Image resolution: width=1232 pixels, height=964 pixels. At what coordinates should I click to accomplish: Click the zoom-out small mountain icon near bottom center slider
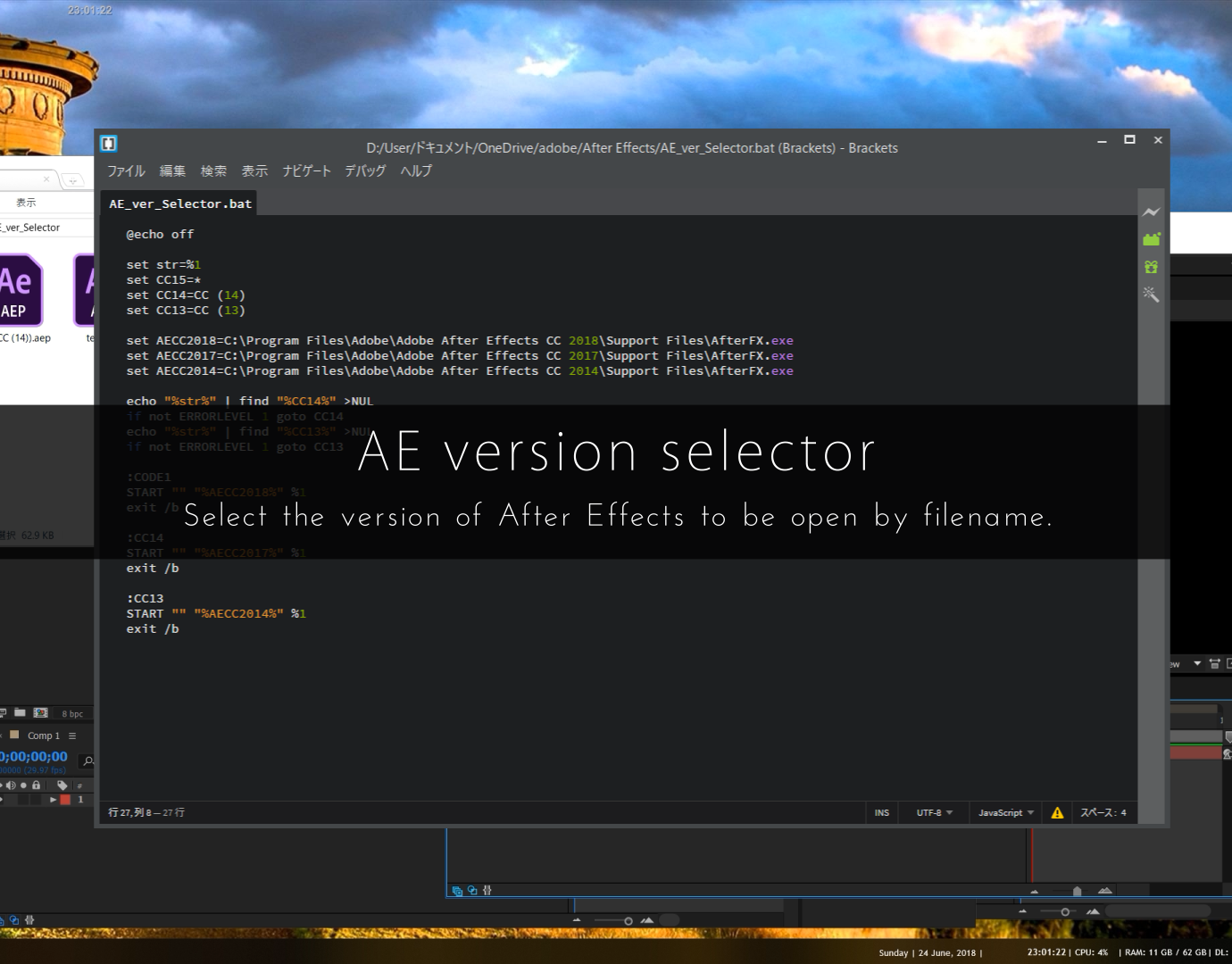577,920
